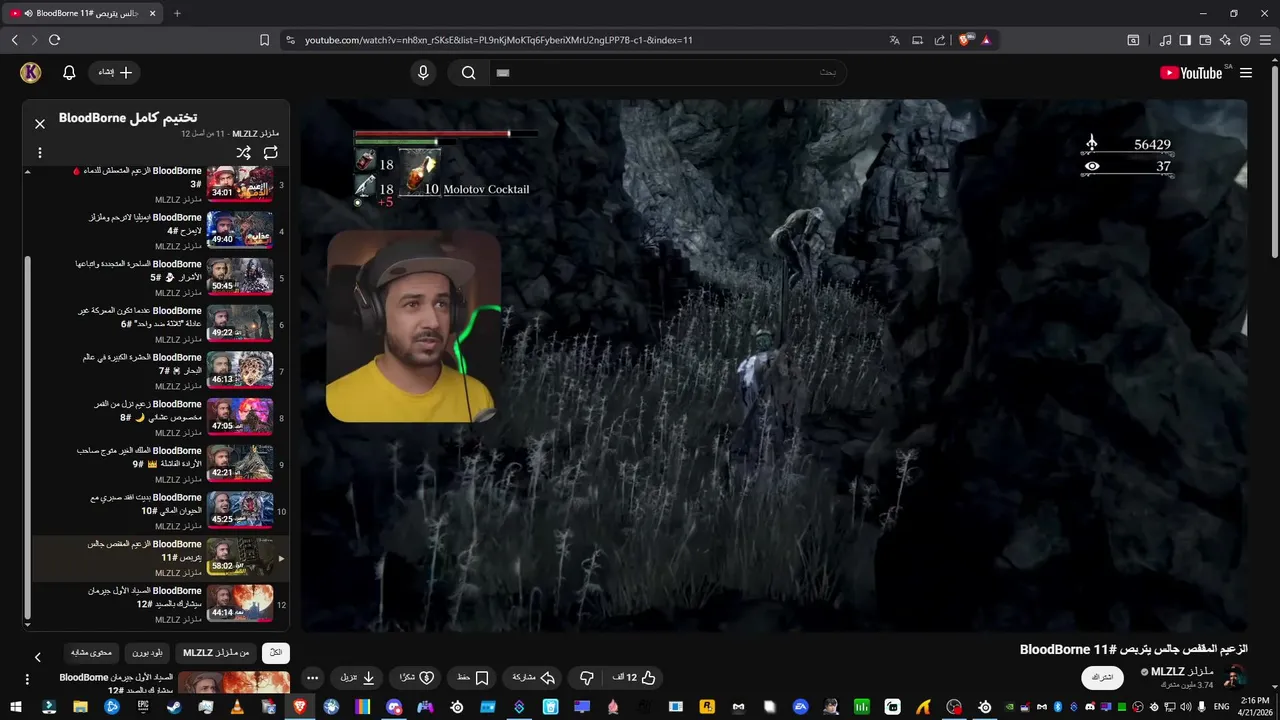Open Steam from the taskbar
This screenshot has width=1280, height=720.
pyautogui.click(x=173, y=706)
